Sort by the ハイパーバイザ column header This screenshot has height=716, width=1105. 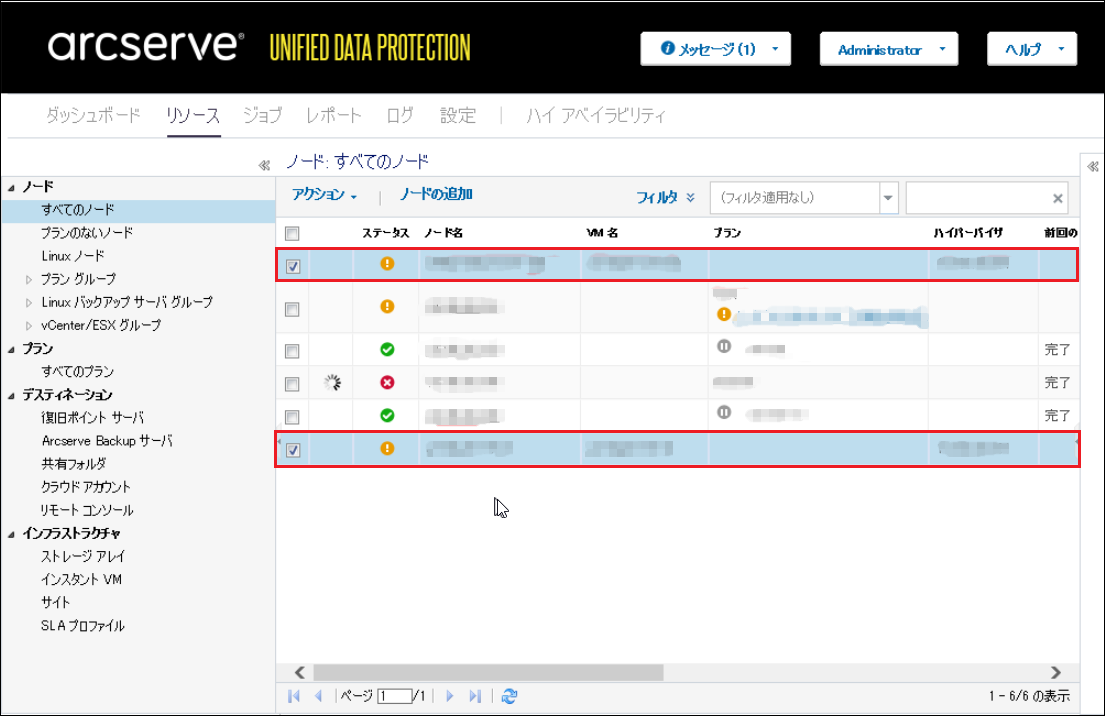tap(968, 233)
